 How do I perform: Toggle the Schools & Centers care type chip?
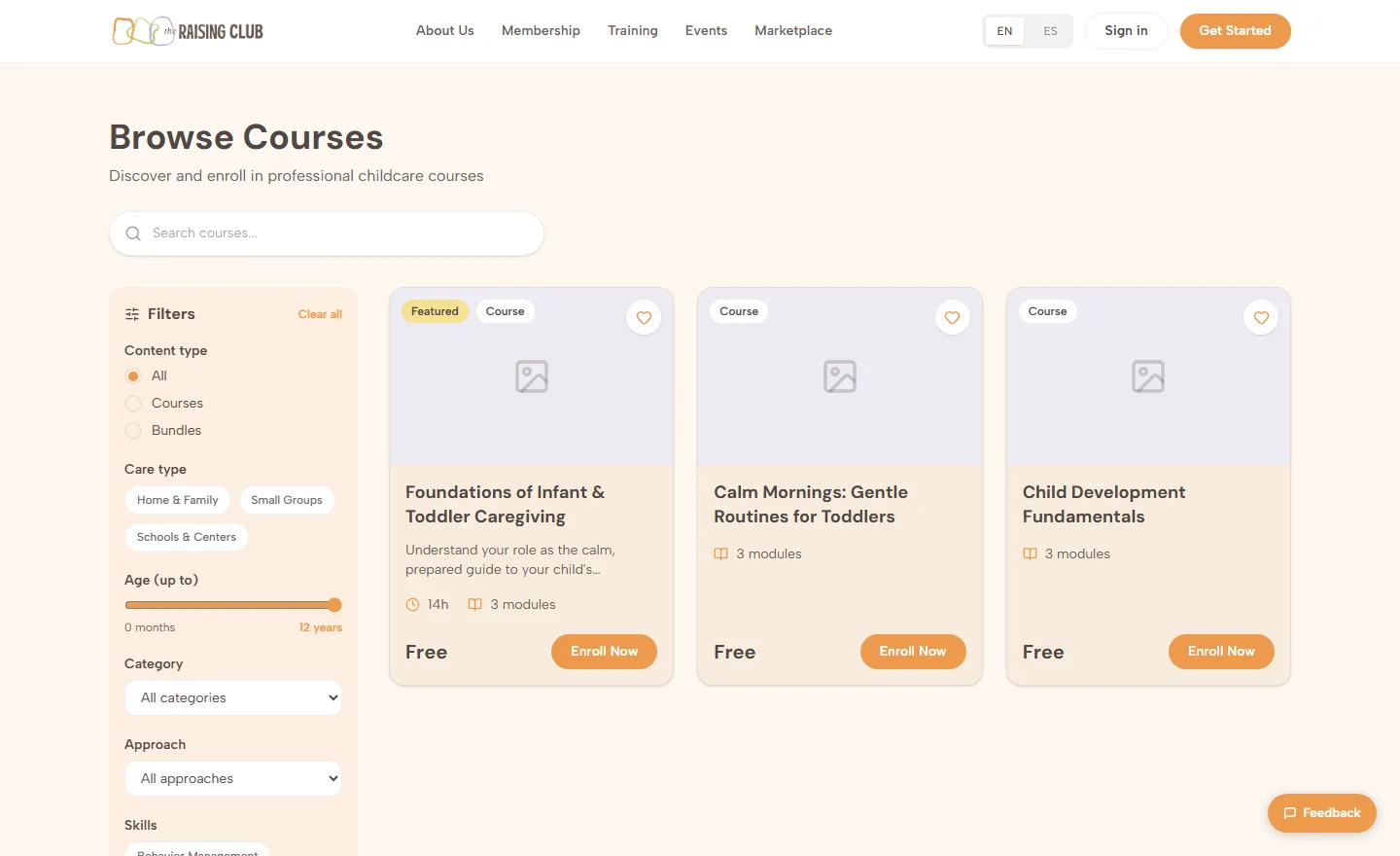point(187,537)
